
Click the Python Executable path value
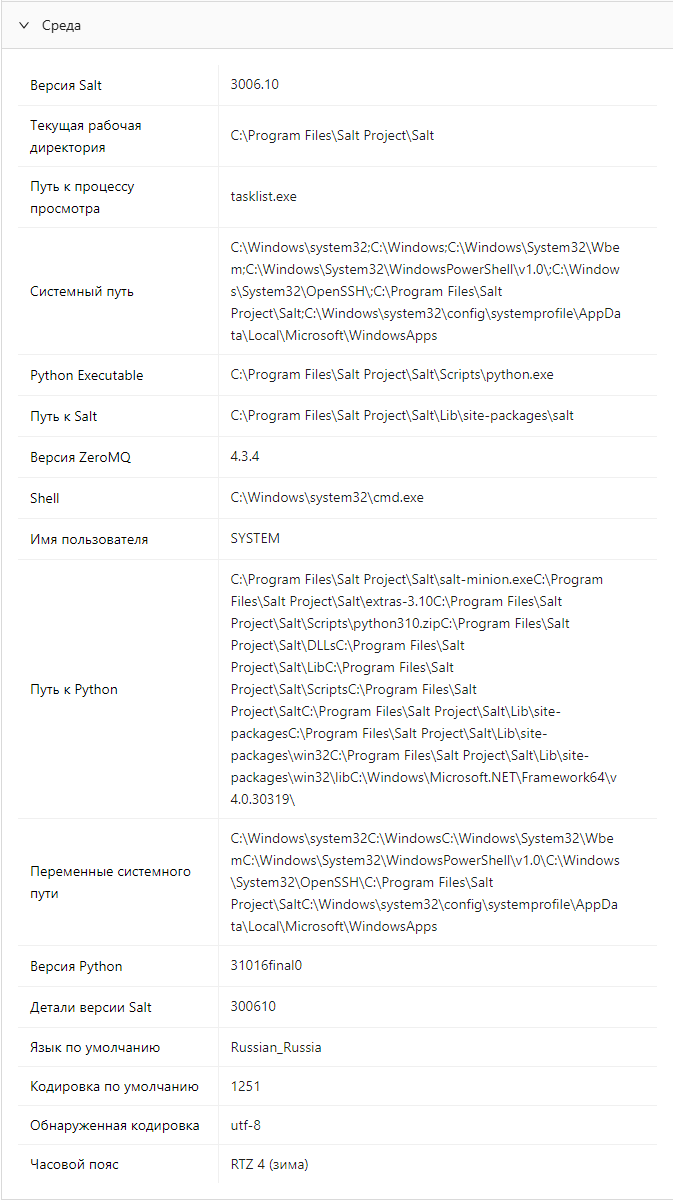pyautogui.click(x=391, y=375)
